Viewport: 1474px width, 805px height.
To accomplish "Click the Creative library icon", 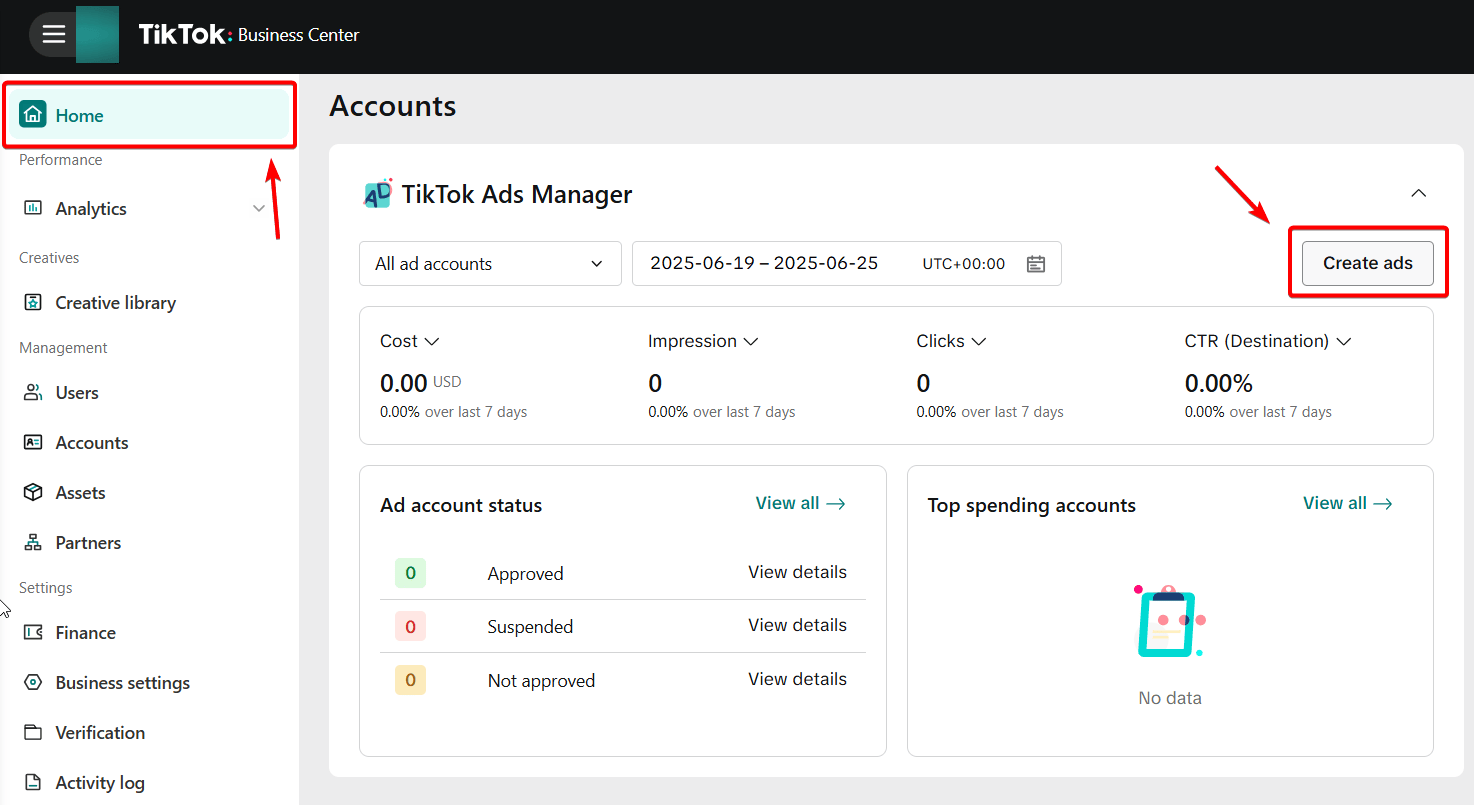I will [33, 302].
